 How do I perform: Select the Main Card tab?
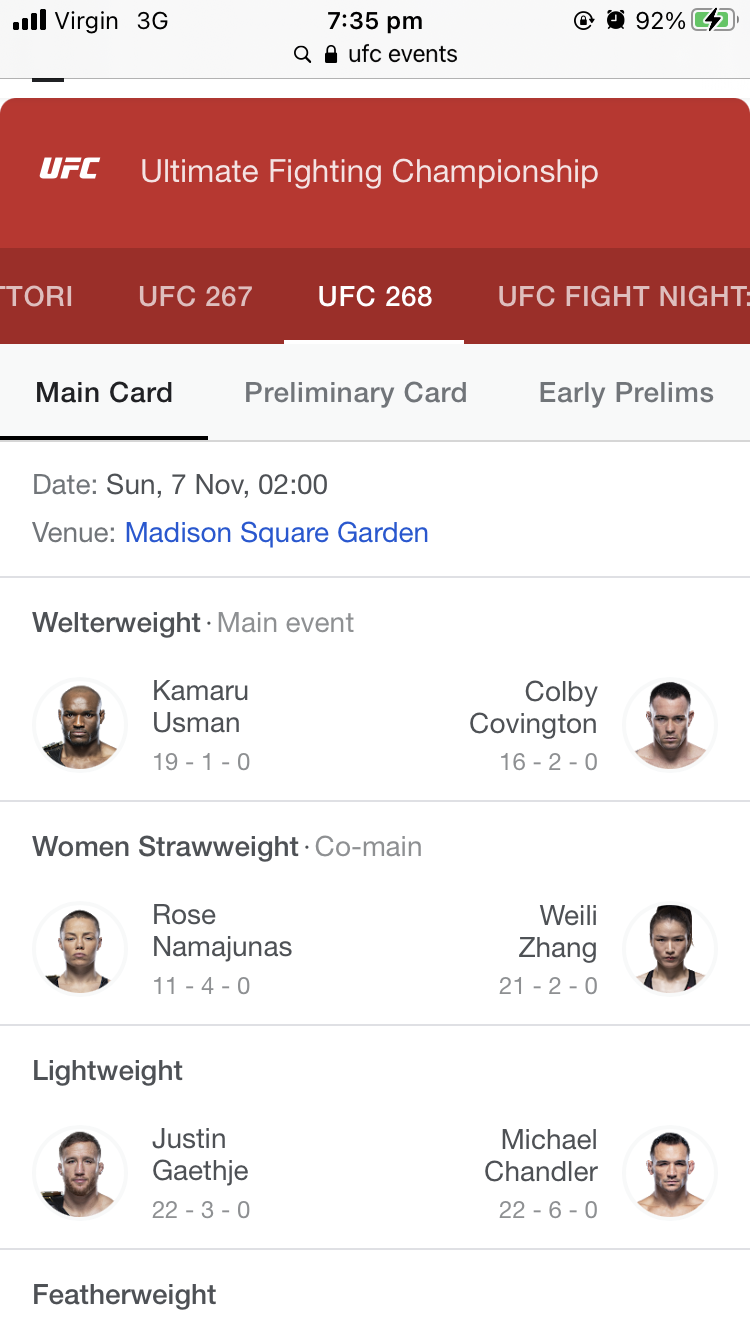point(104,392)
